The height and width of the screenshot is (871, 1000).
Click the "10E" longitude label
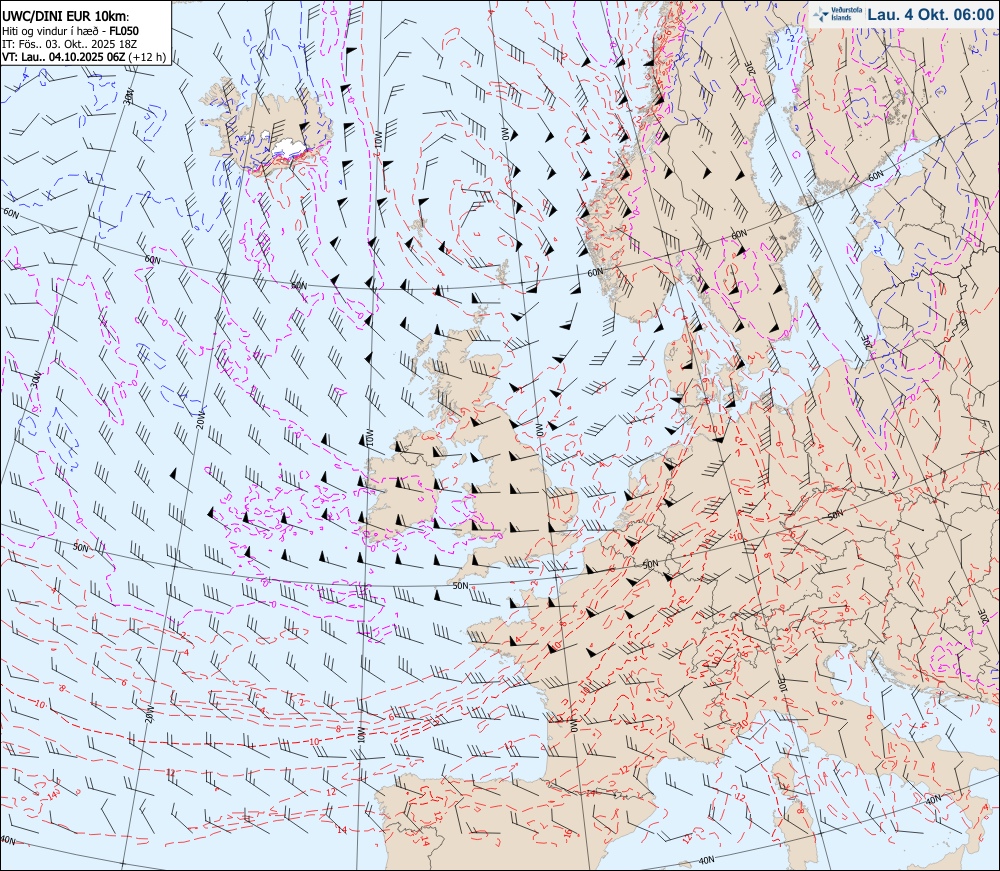[784, 685]
